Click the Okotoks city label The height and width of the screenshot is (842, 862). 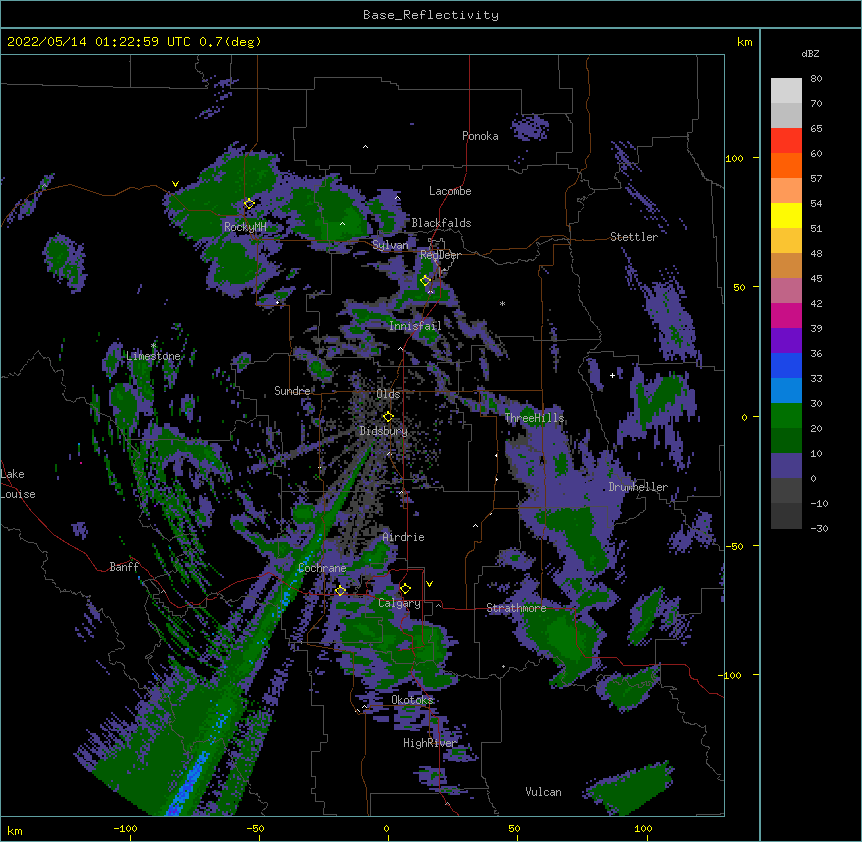pos(412,700)
